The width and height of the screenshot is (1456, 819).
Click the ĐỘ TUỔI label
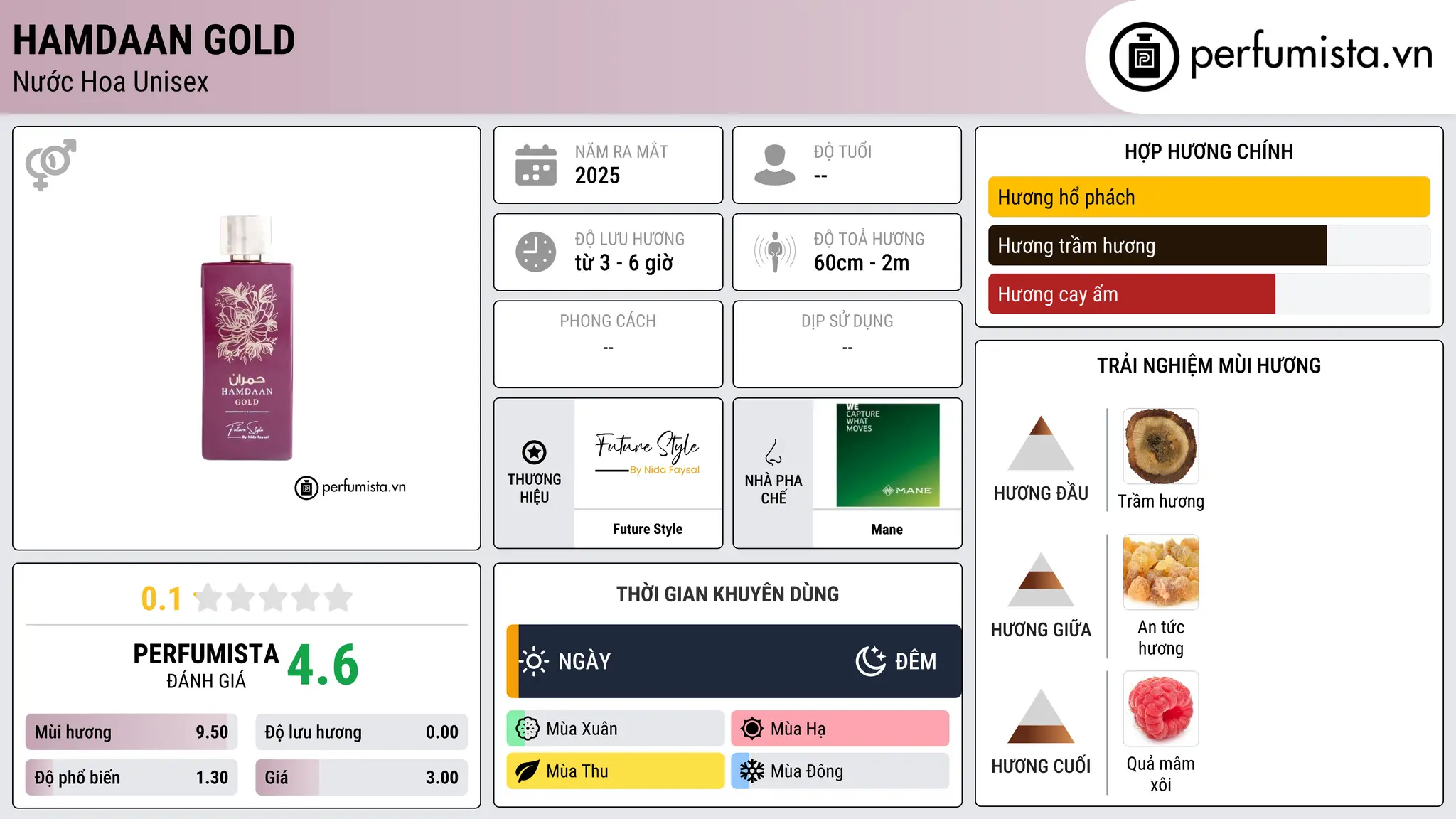click(842, 152)
